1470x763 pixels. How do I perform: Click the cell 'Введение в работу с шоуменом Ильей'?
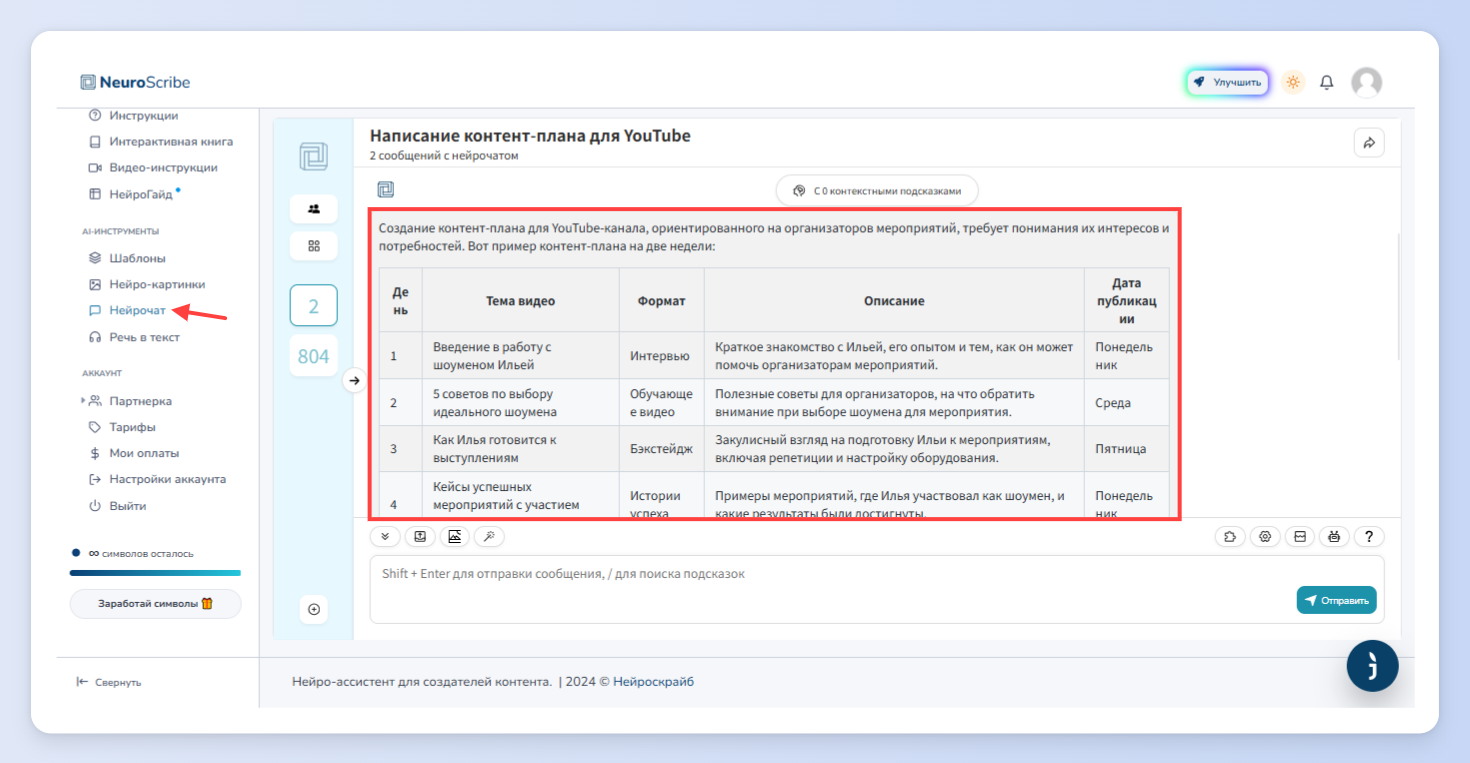(x=520, y=356)
